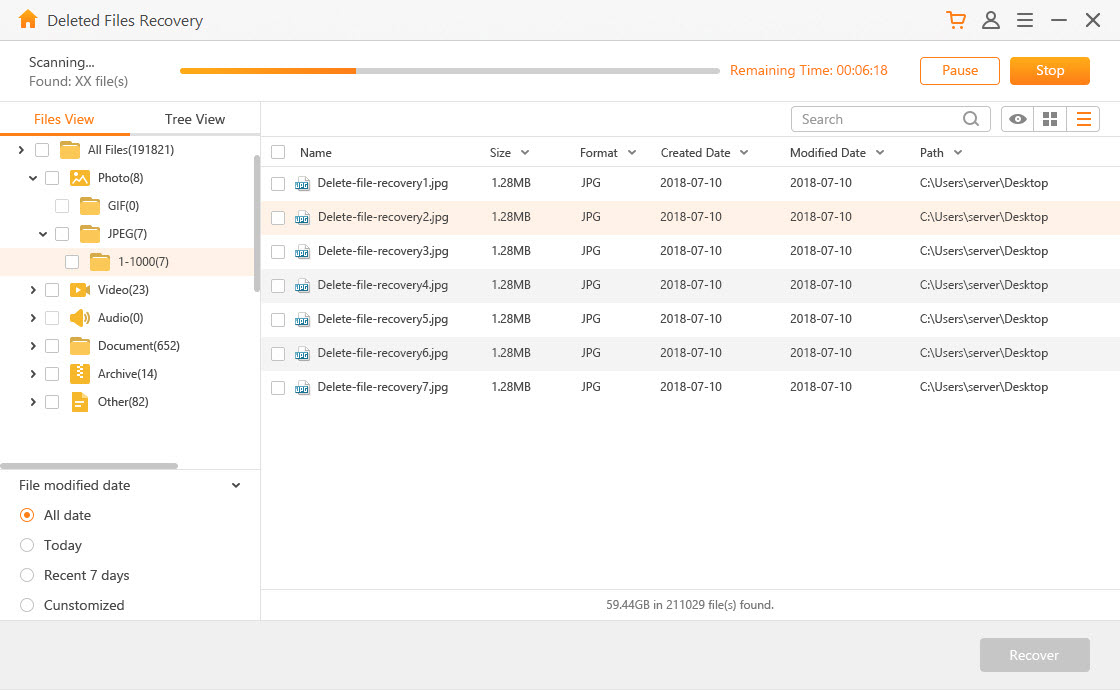This screenshot has height=690, width=1120.
Task: Collapse the File modified date panel
Action: coord(235,485)
